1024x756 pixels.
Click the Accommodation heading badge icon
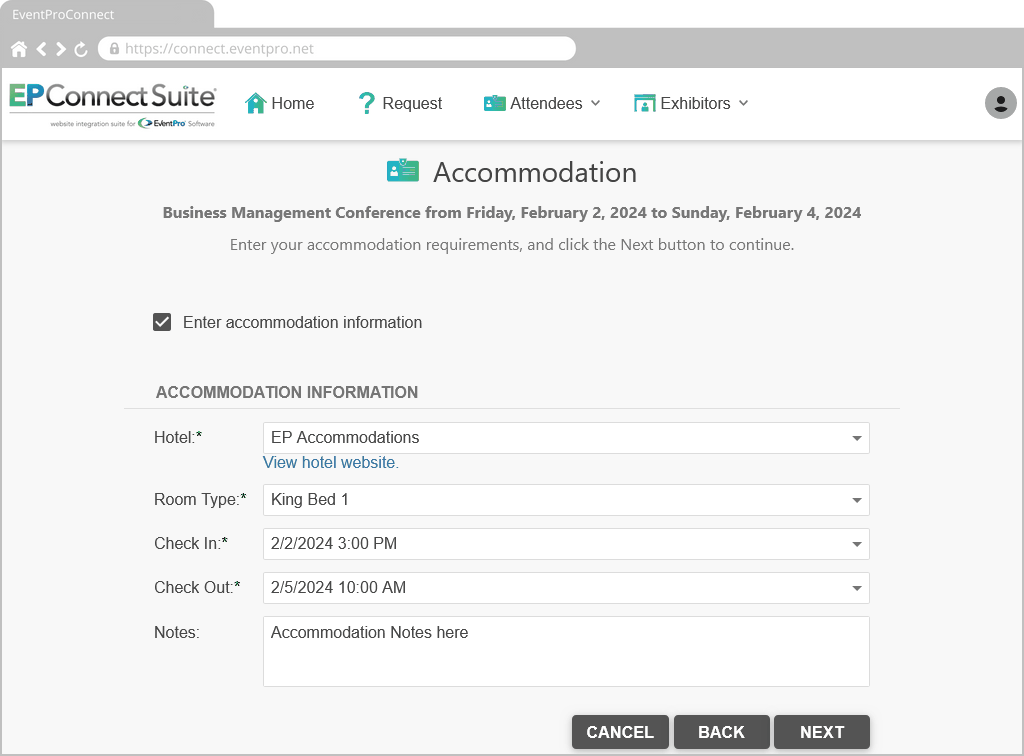coord(403,171)
